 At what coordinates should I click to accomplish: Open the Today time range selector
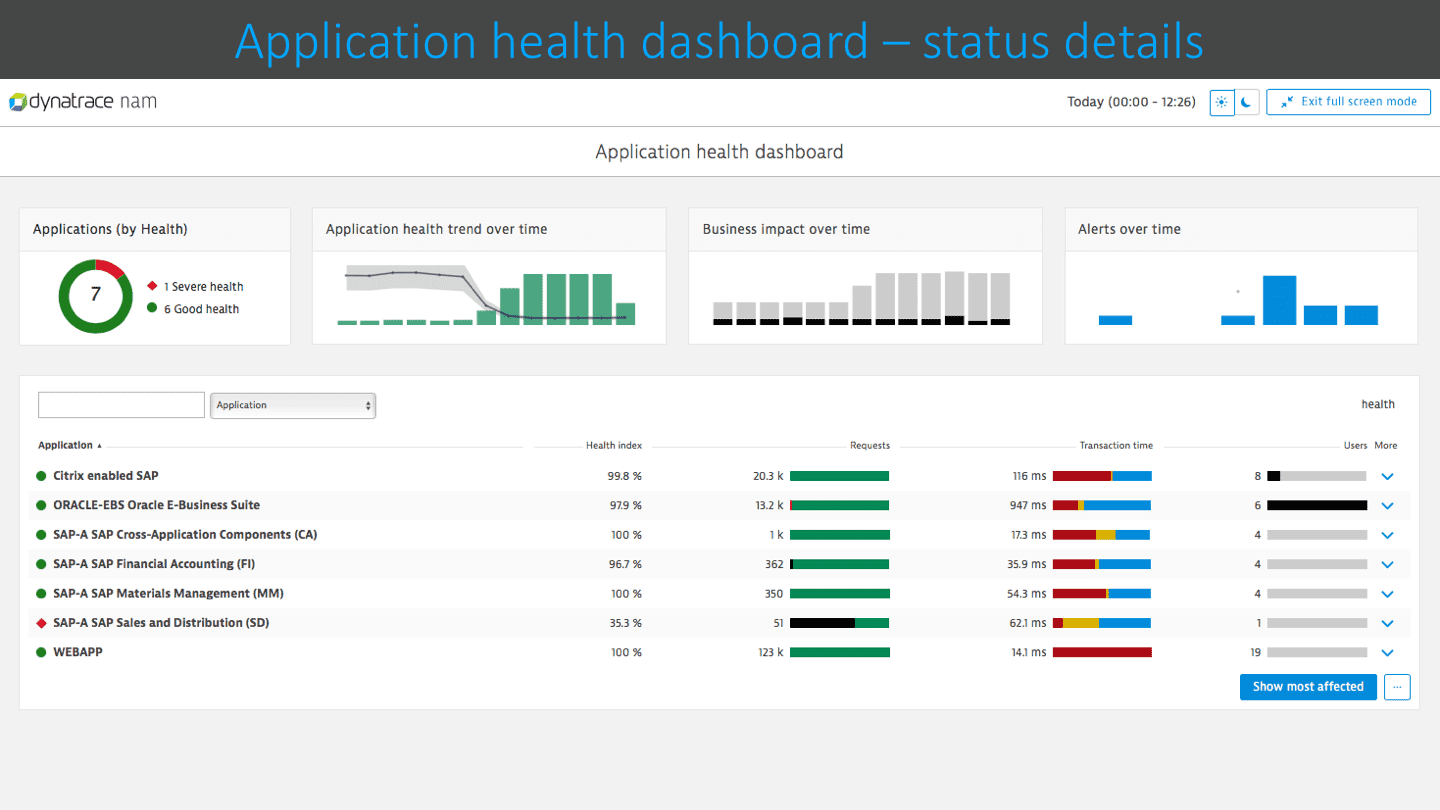point(1131,102)
